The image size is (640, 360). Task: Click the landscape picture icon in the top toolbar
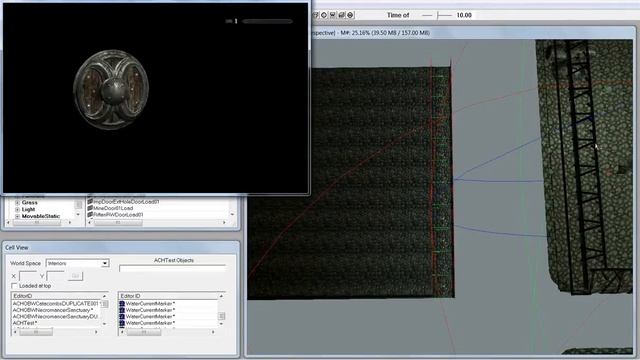(x=342, y=15)
